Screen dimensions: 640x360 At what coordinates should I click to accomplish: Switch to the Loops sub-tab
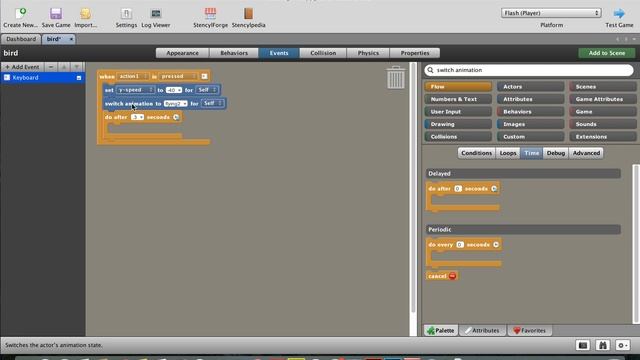508,153
